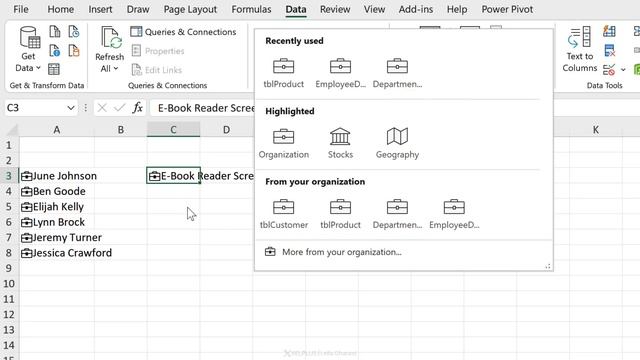Open the File tab
The height and width of the screenshot is (360, 640).
point(21,9)
